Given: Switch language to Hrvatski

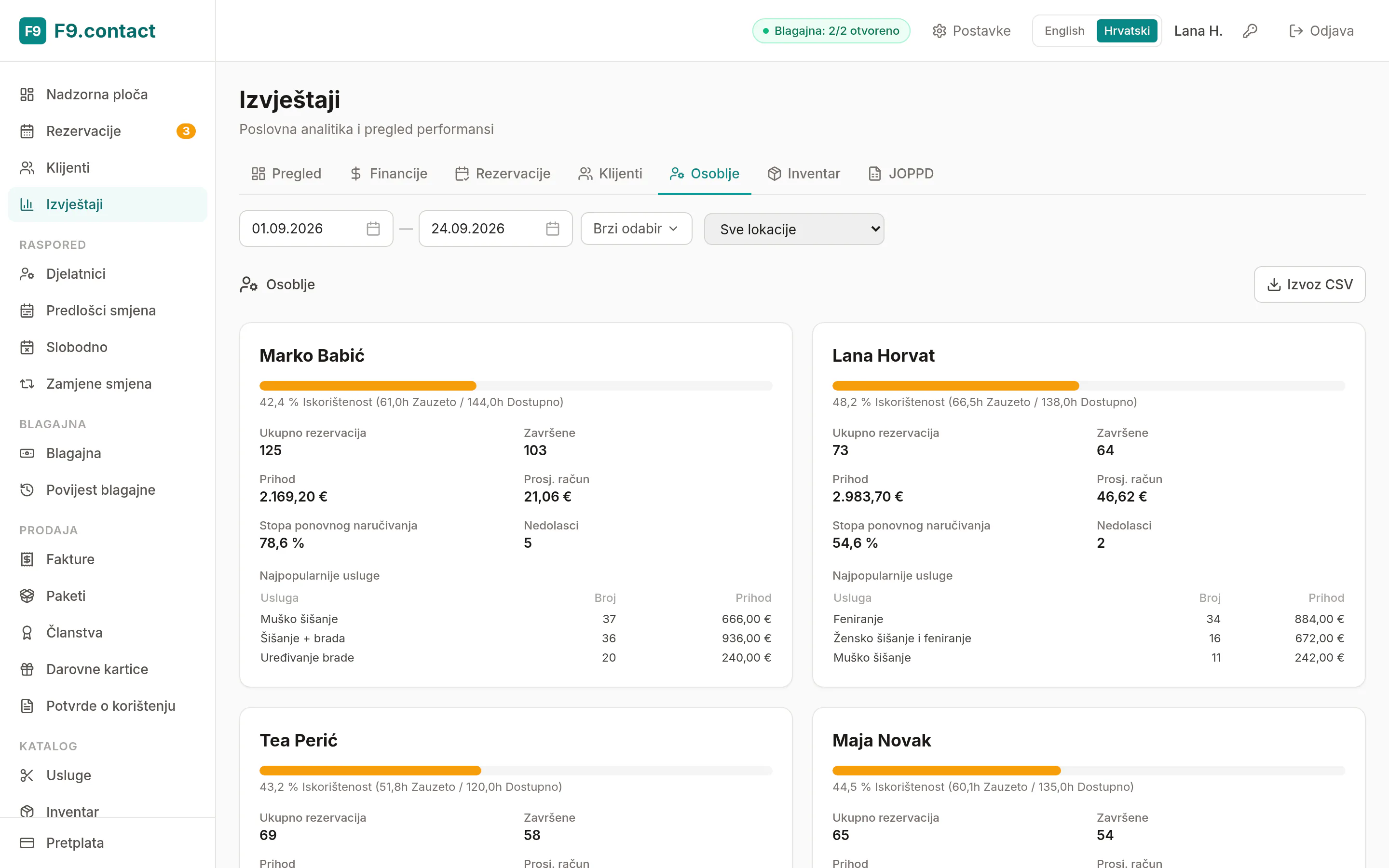Looking at the screenshot, I should pos(1127,31).
